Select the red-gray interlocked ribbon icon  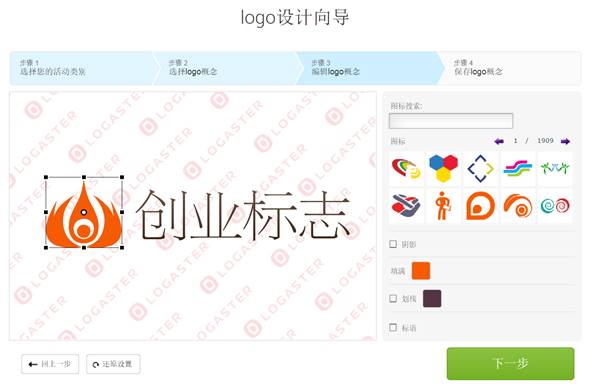[x=406, y=206]
